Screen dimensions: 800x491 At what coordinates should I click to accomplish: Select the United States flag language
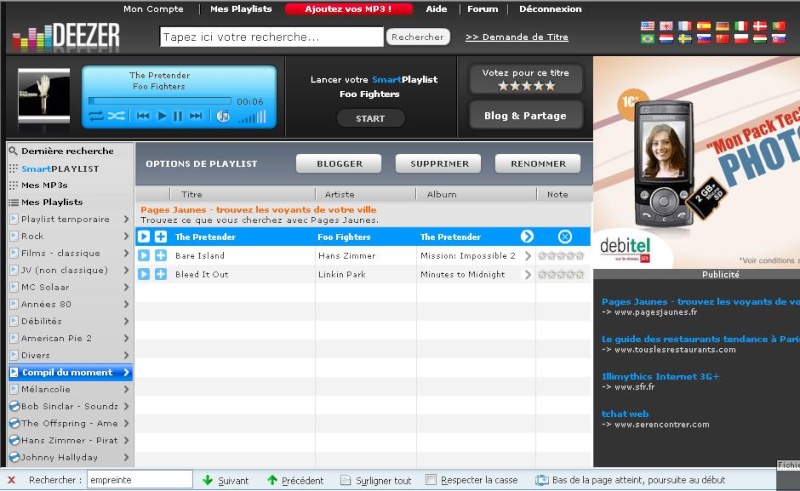[647, 26]
